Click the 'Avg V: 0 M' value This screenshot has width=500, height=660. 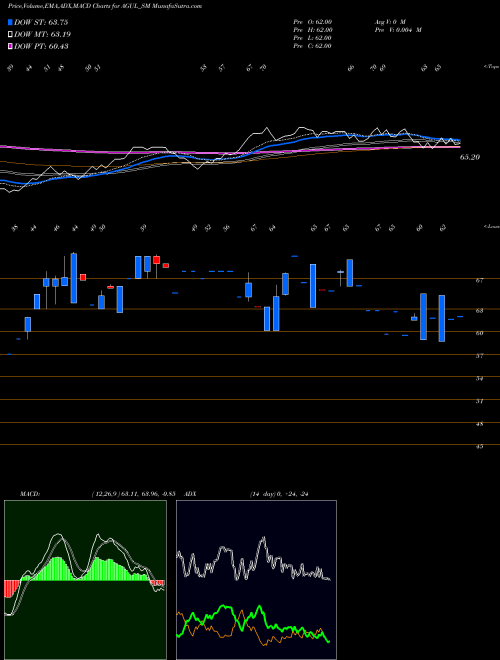point(391,22)
